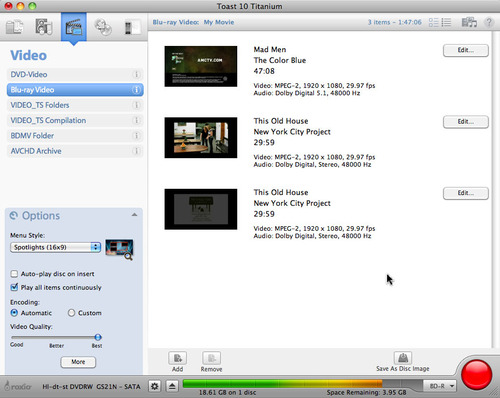Open the BD-R disc type dropdown

point(440,386)
